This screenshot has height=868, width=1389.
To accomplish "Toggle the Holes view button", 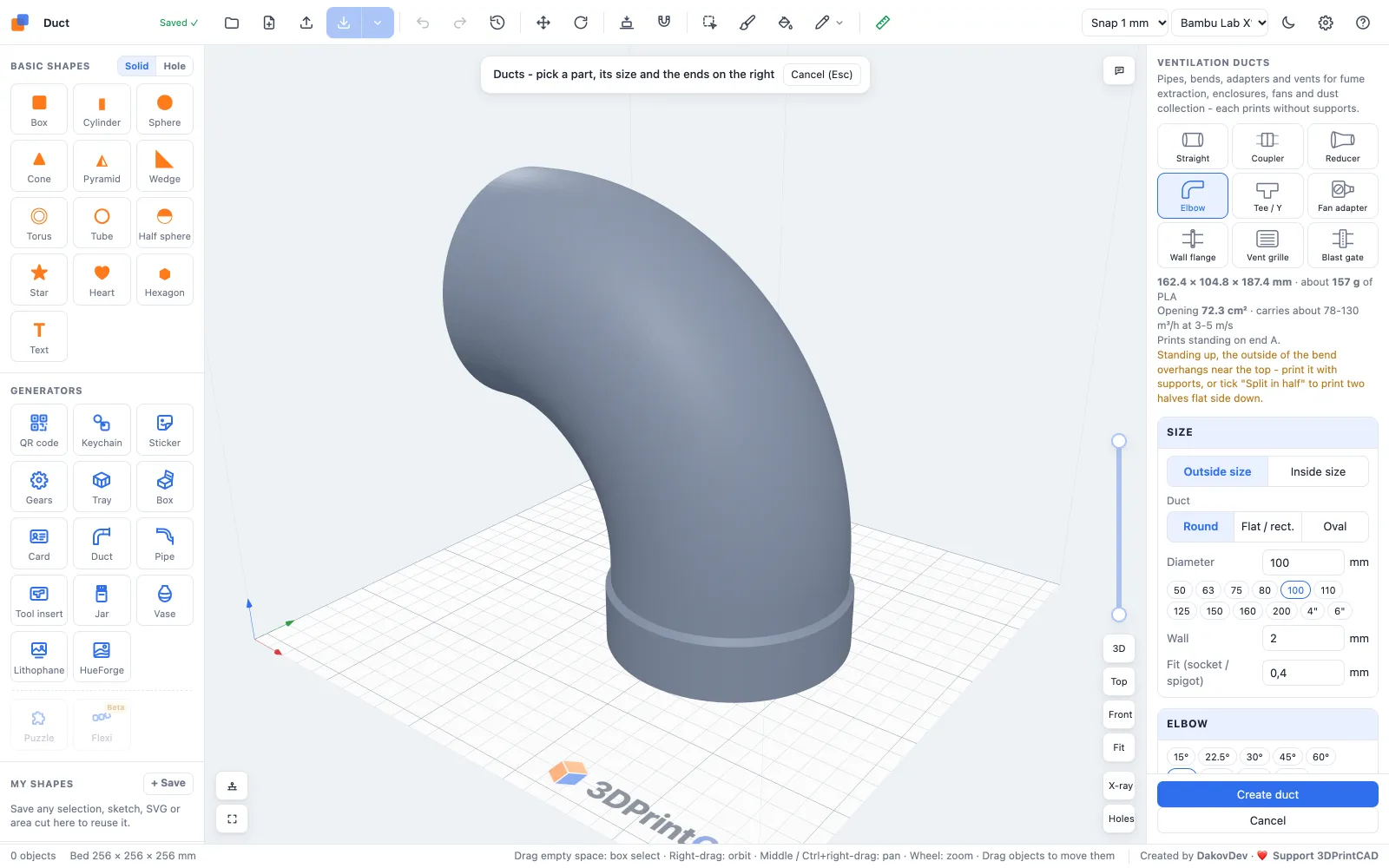I will [x=1120, y=819].
